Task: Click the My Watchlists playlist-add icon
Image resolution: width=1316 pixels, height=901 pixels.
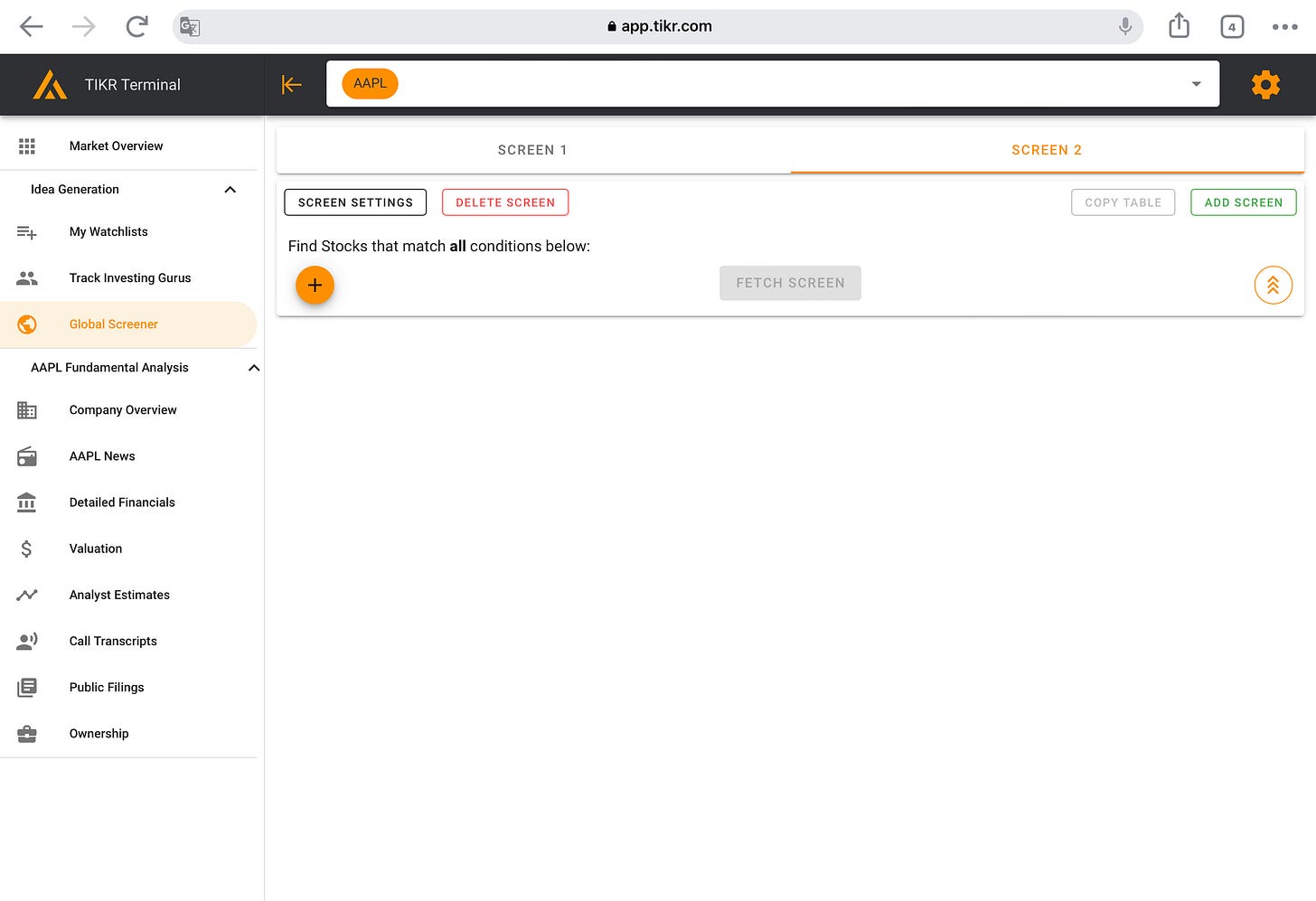Action: tap(27, 232)
